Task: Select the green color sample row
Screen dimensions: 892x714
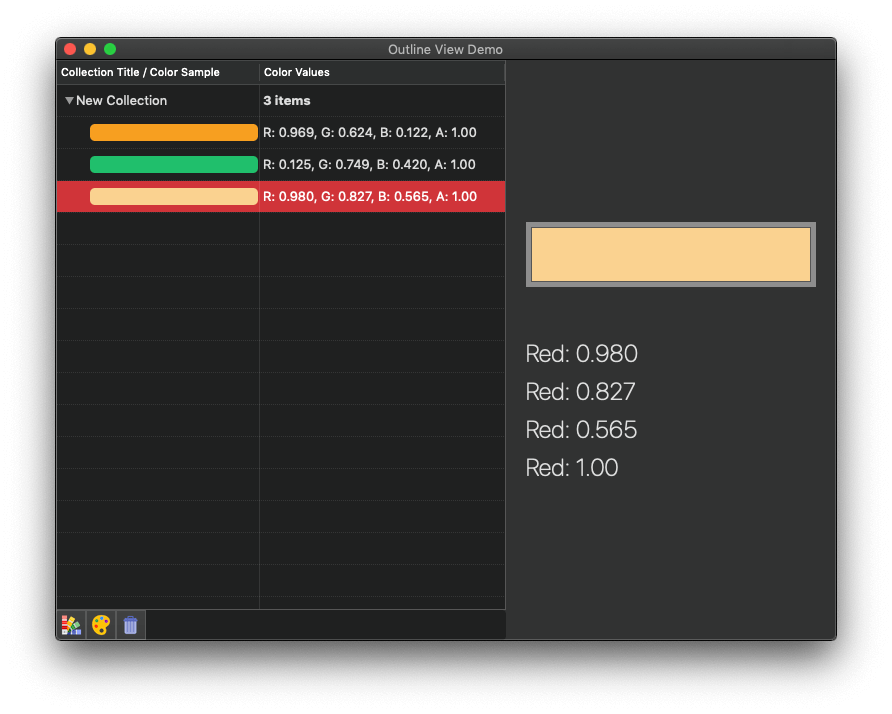Action: click(173, 165)
